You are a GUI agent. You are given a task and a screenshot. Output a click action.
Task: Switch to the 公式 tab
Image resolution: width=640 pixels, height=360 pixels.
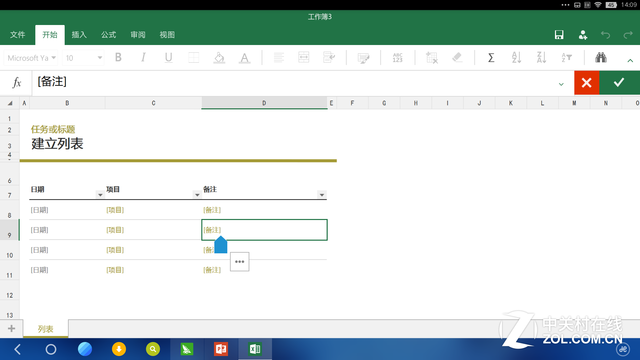109,35
